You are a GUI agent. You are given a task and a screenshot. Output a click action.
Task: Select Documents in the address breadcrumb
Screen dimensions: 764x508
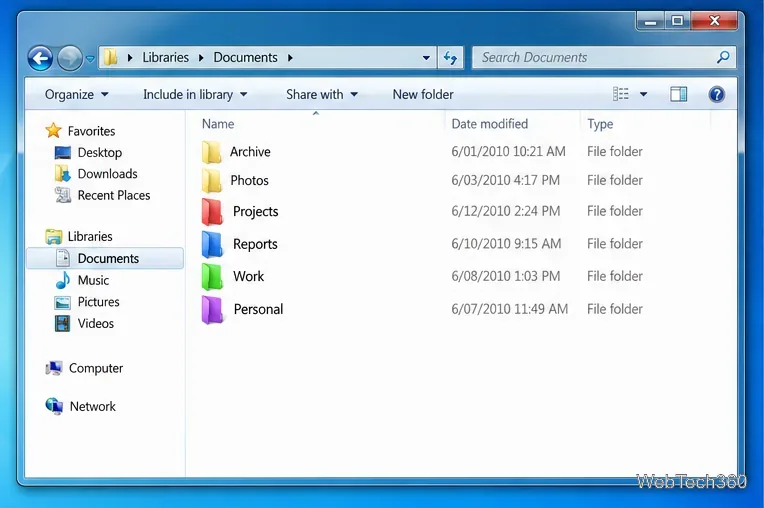pyautogui.click(x=245, y=57)
